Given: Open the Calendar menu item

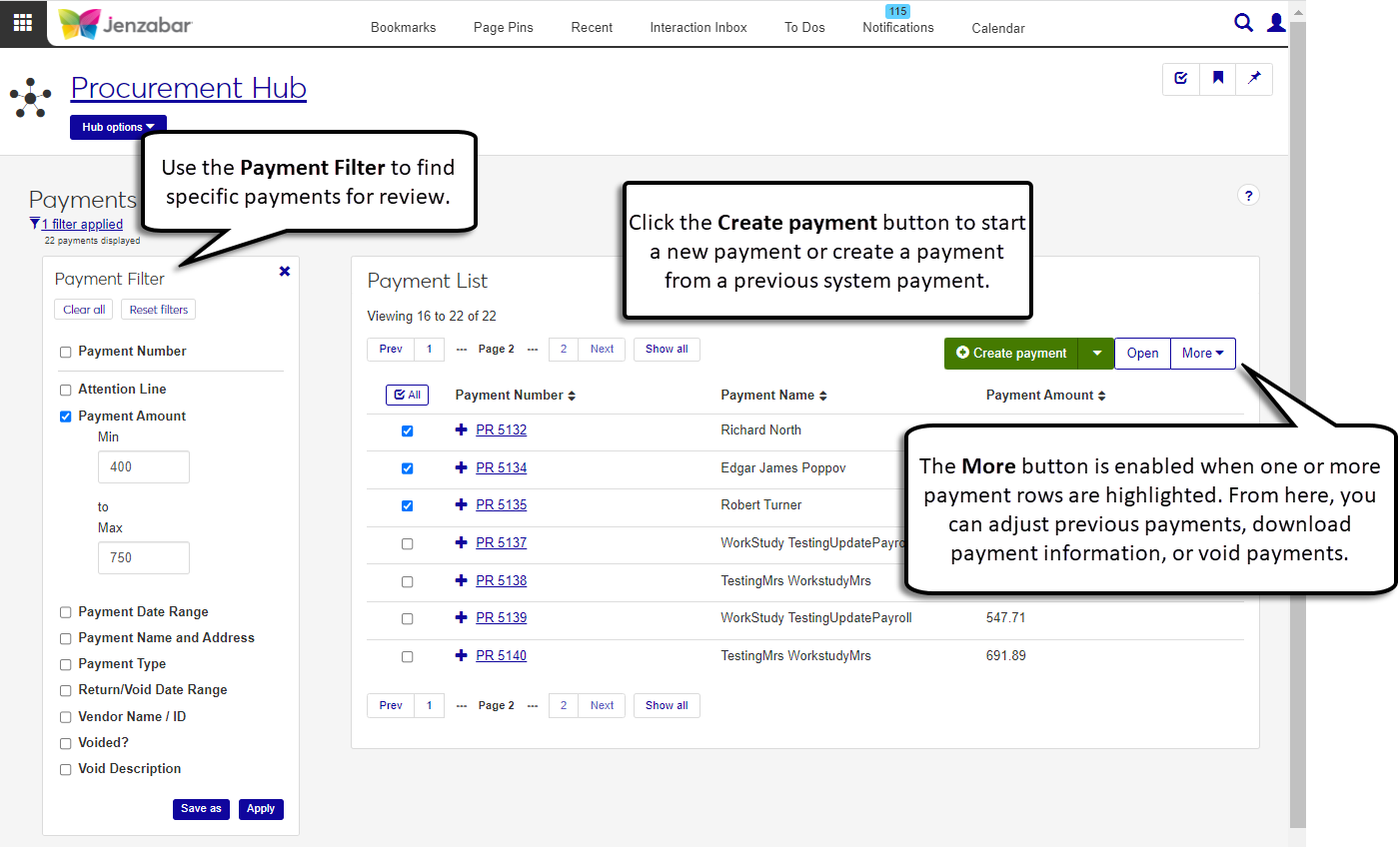Looking at the screenshot, I should coord(998,28).
